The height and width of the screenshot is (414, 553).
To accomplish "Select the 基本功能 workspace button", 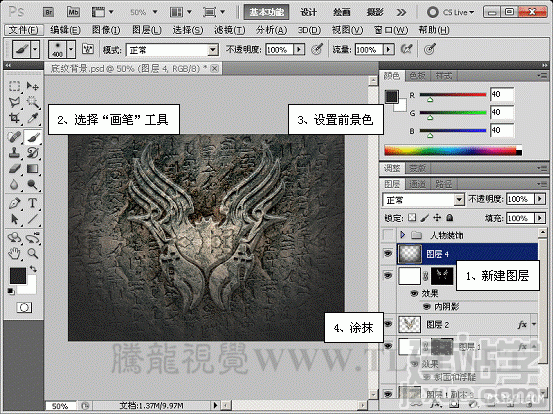I will point(266,12).
